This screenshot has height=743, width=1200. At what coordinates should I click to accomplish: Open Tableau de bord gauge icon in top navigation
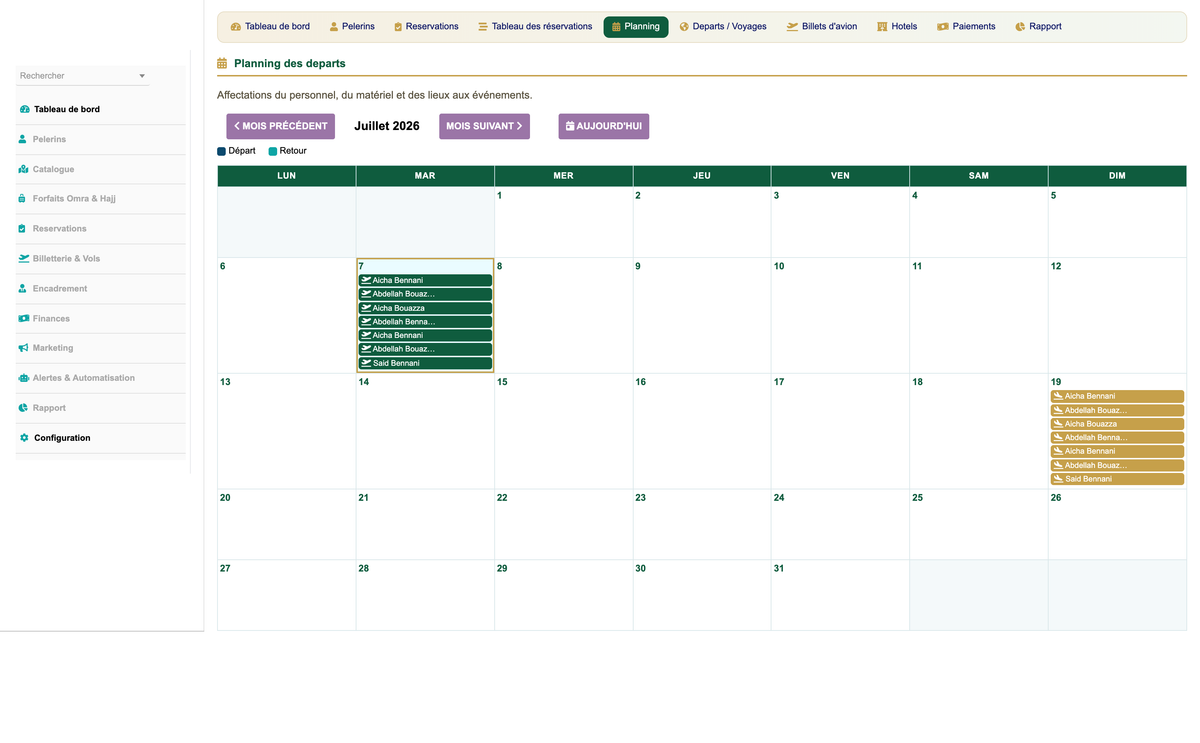[236, 27]
